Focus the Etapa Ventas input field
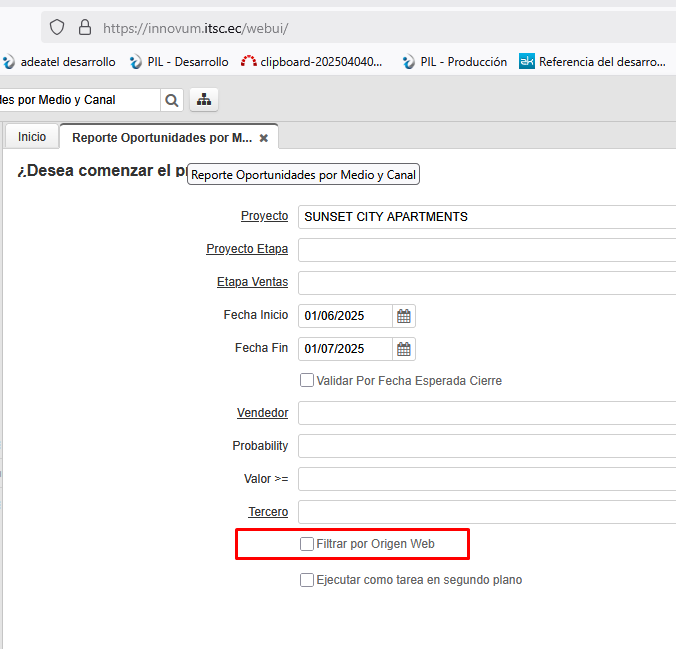 click(x=487, y=283)
